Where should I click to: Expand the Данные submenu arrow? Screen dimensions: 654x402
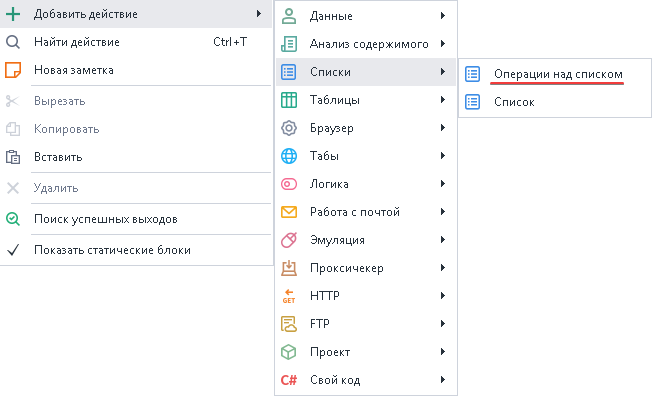pos(442,16)
